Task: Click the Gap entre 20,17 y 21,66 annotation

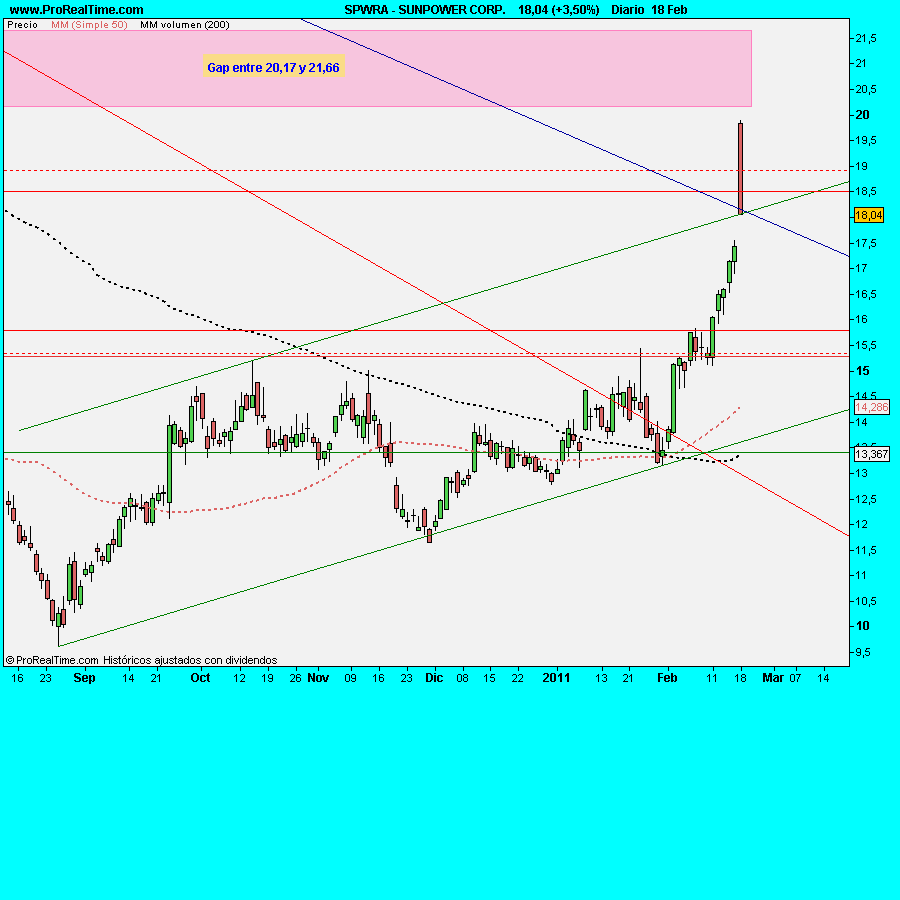Action: (x=273, y=68)
